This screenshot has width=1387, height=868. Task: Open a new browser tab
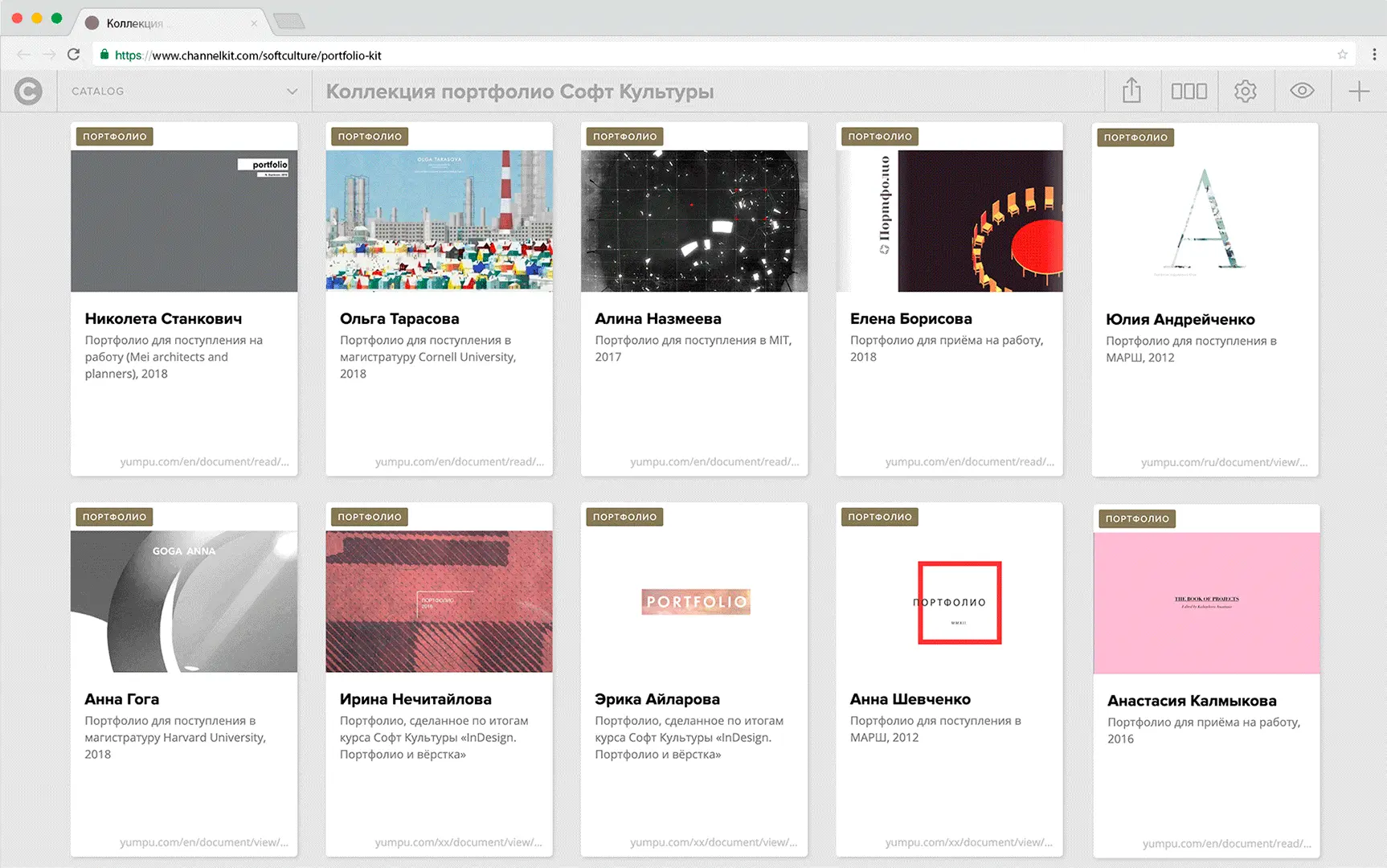289,22
